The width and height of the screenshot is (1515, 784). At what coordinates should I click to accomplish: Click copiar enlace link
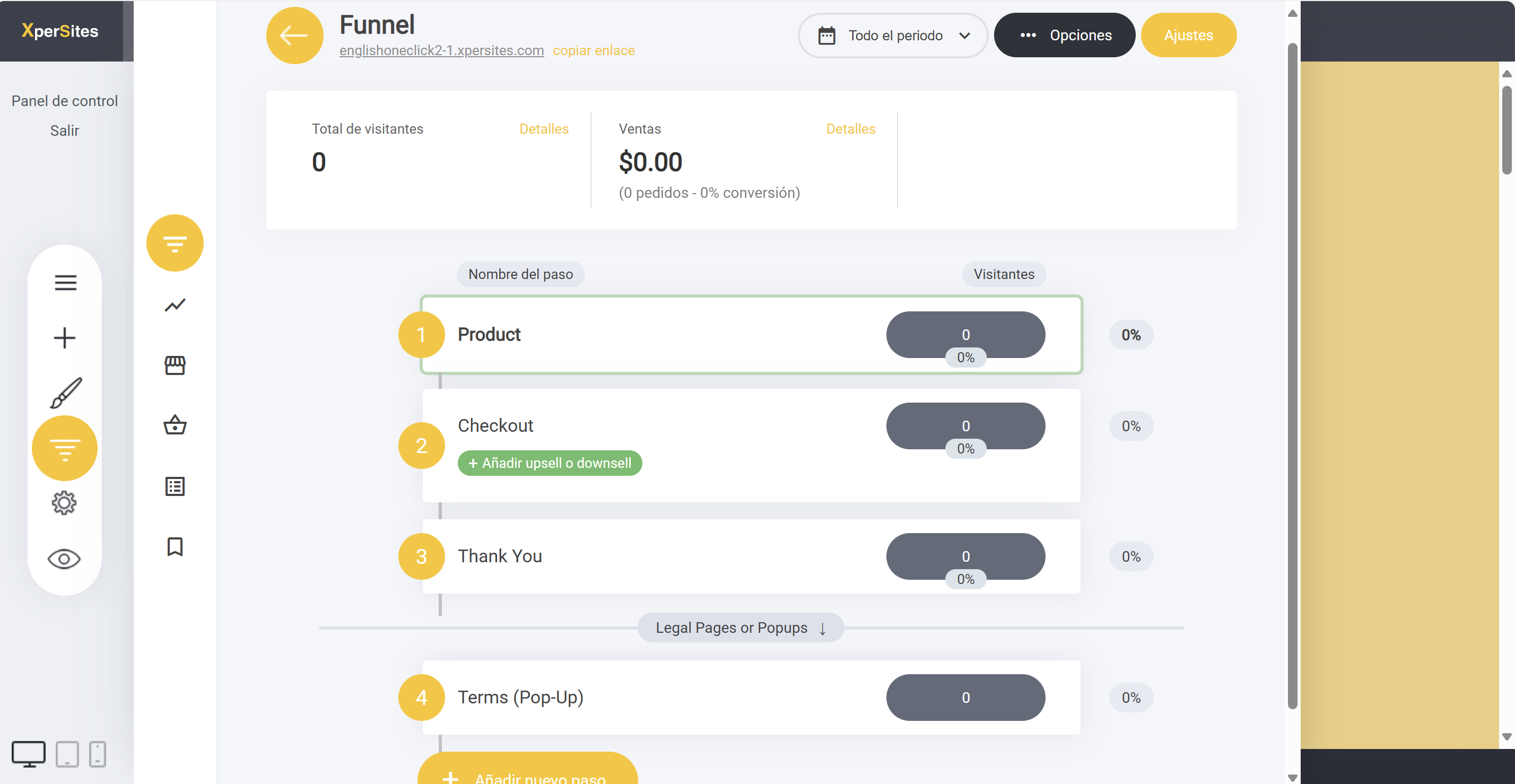(x=594, y=50)
